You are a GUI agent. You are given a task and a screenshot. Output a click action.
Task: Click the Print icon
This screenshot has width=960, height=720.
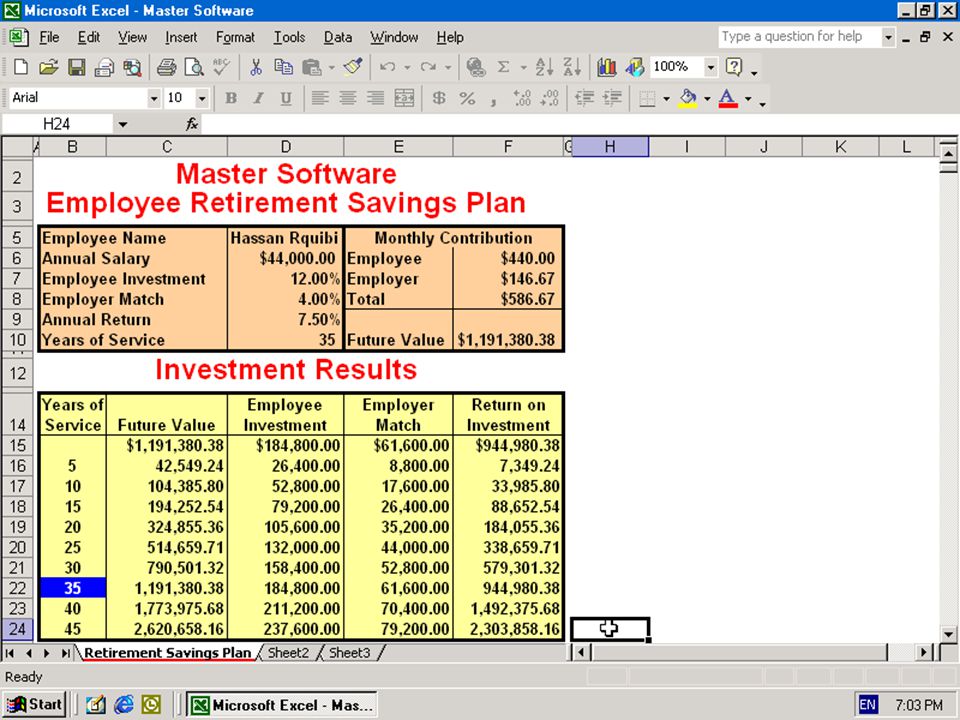coord(166,67)
